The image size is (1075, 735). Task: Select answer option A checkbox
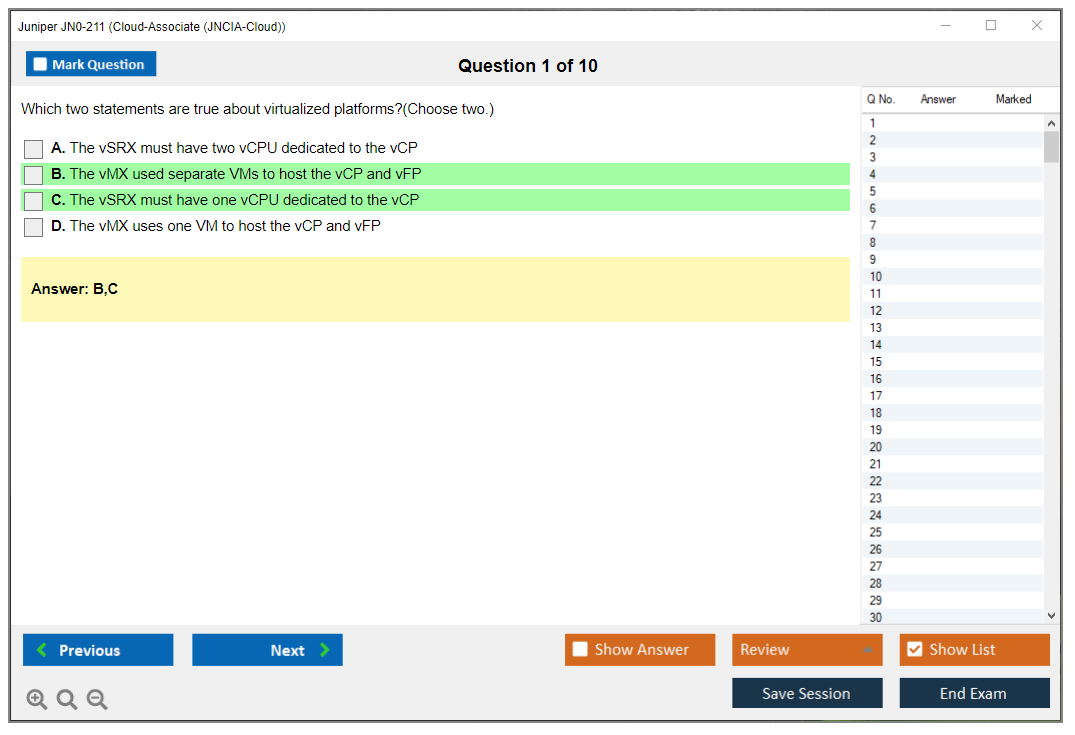pos(34,149)
